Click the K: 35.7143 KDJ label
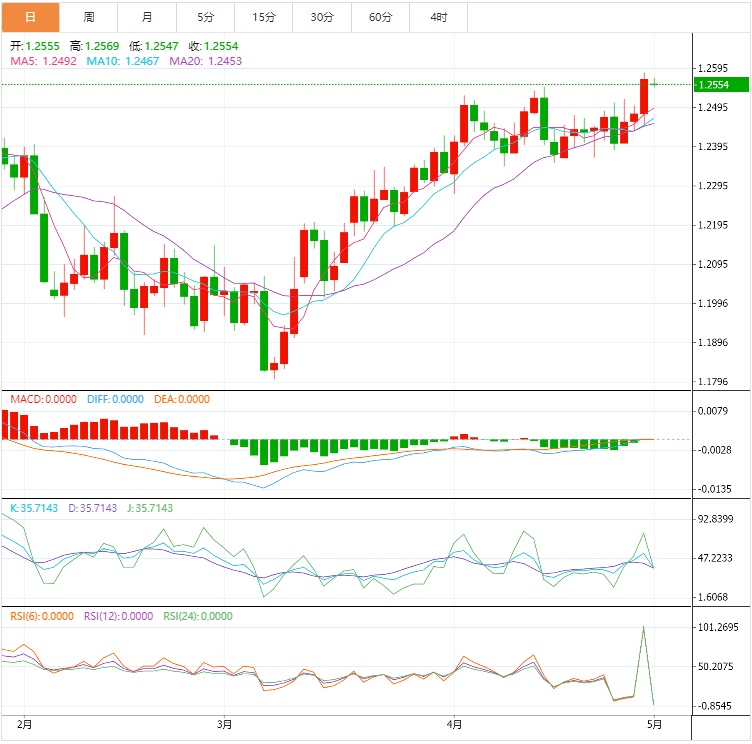The width and height of the screenshot is (752, 744). coord(35,508)
